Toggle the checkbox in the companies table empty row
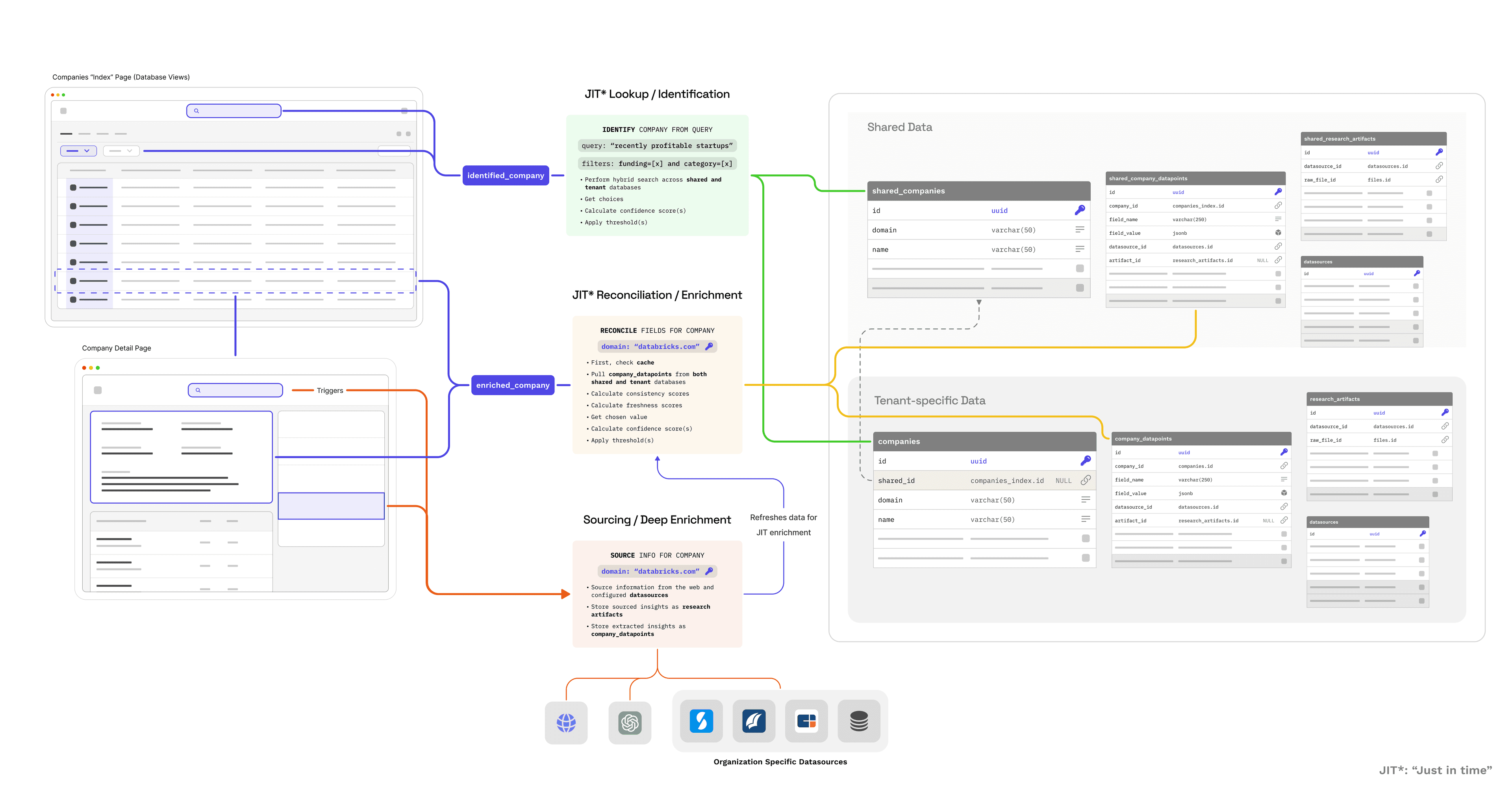 point(1086,538)
